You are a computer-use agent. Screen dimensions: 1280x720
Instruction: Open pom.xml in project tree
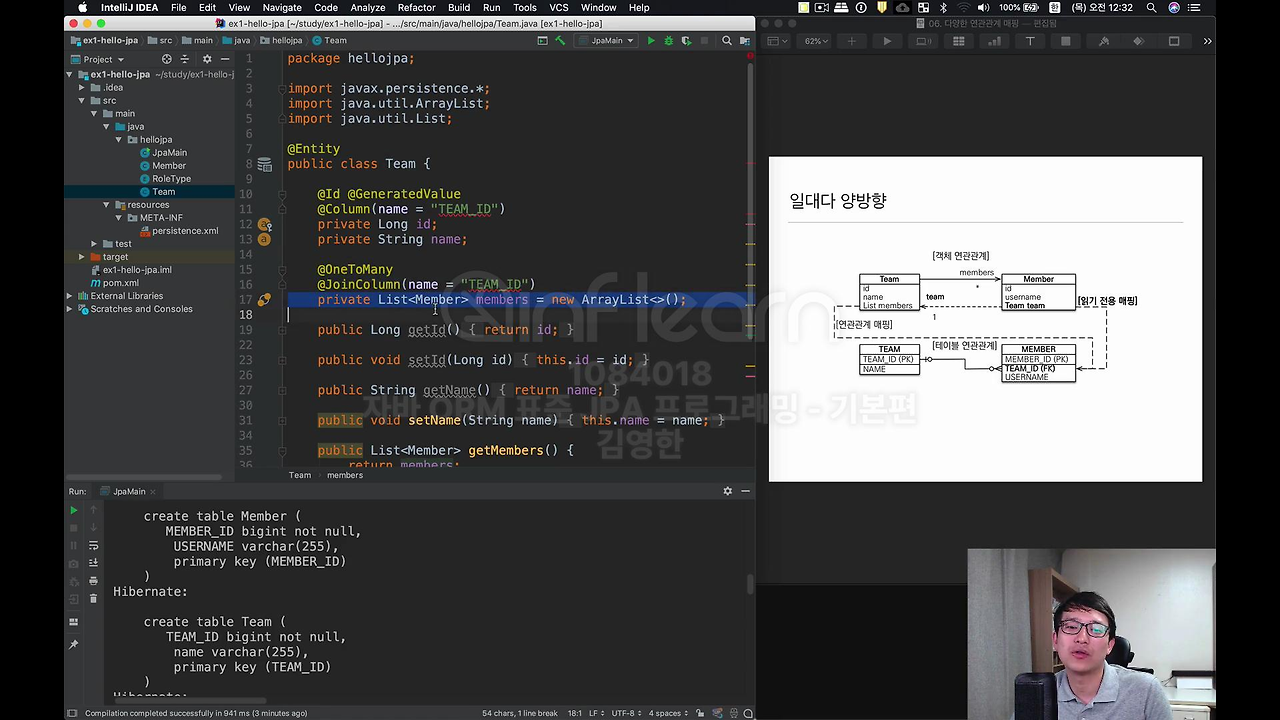point(113,283)
